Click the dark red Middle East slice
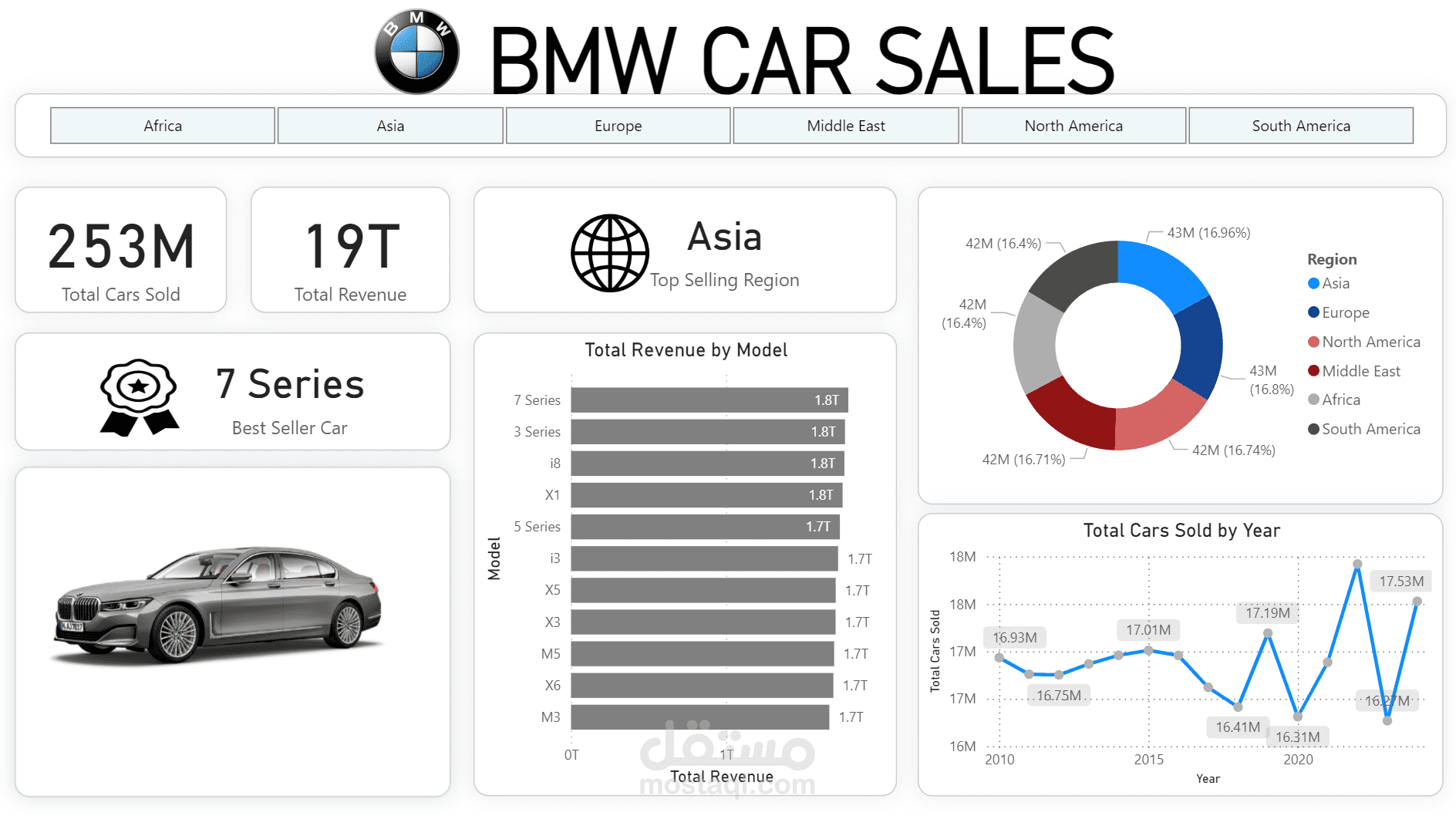 click(1075, 415)
